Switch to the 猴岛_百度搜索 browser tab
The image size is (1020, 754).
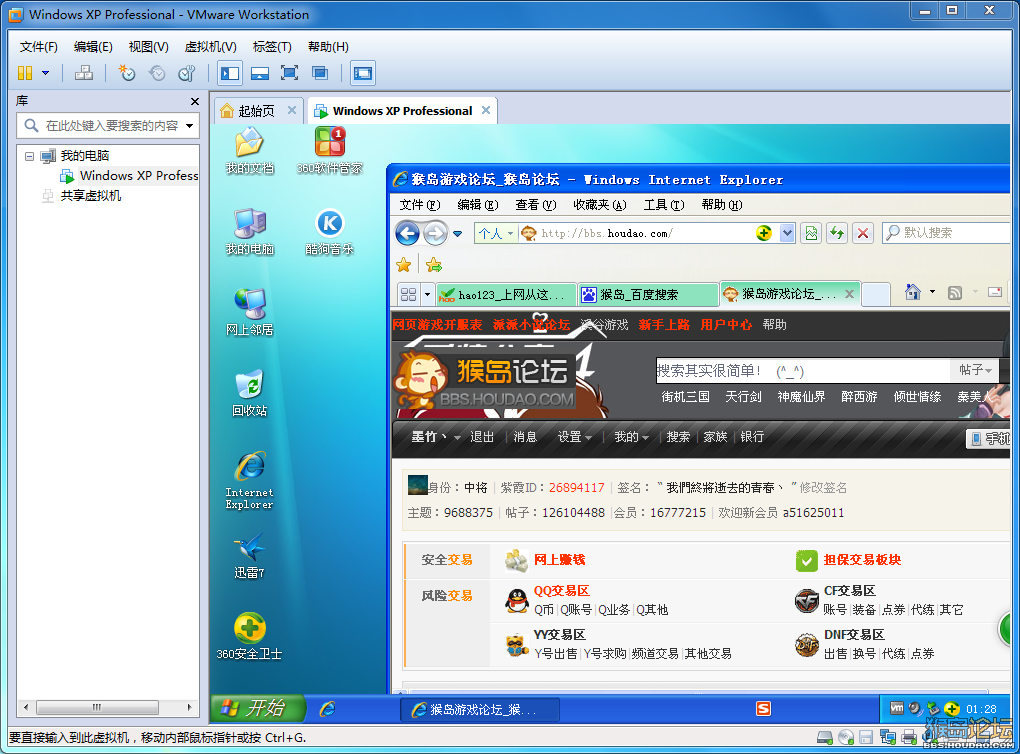click(x=649, y=295)
